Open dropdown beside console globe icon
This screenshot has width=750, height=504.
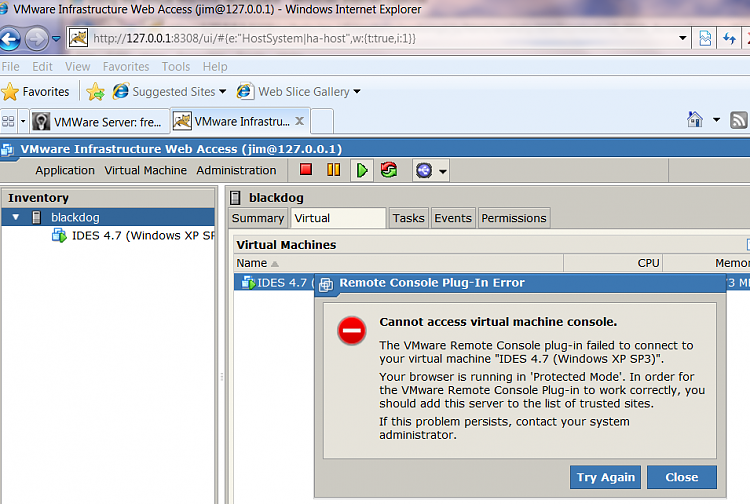443,171
